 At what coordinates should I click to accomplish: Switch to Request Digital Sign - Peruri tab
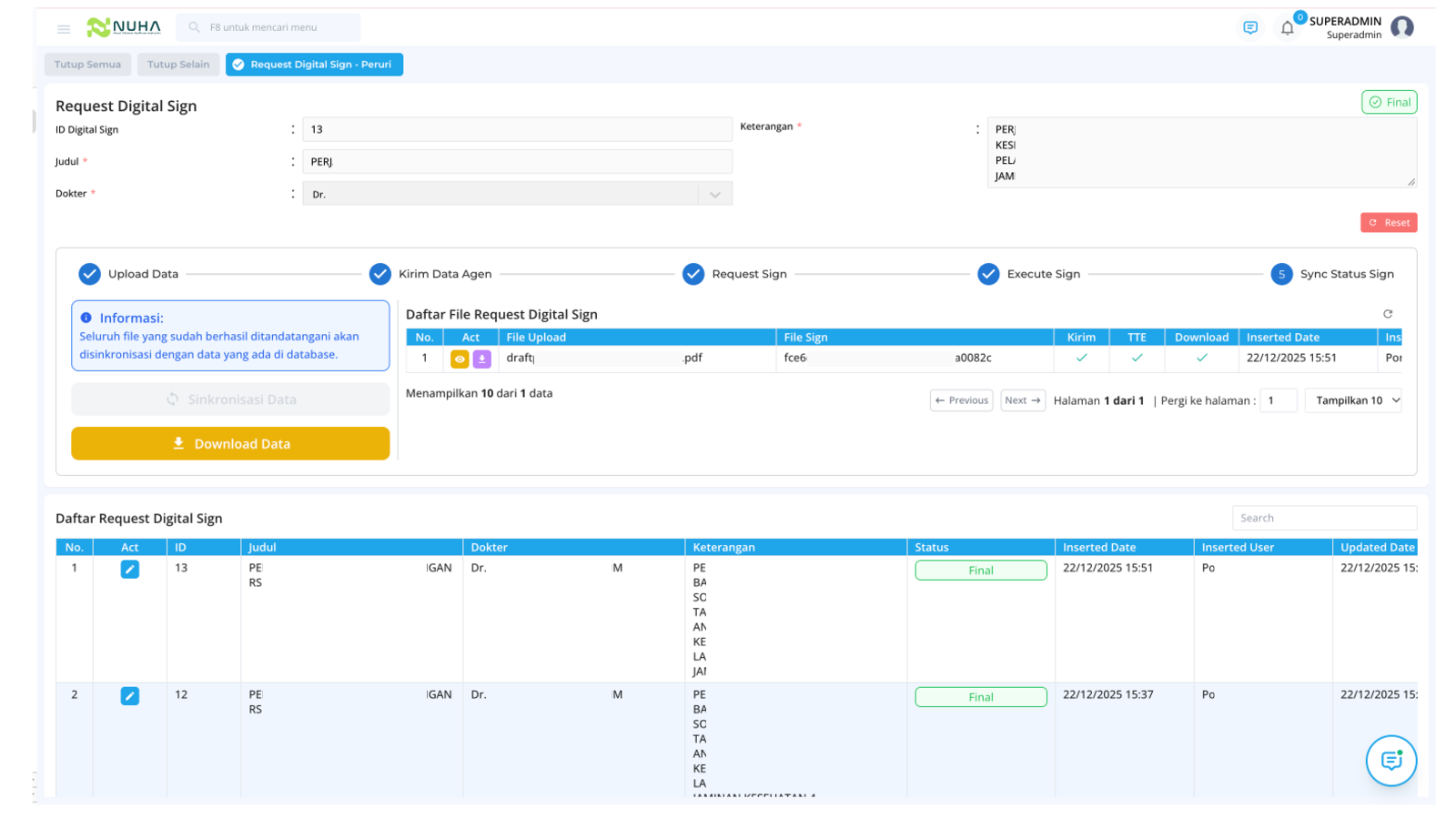tap(314, 65)
